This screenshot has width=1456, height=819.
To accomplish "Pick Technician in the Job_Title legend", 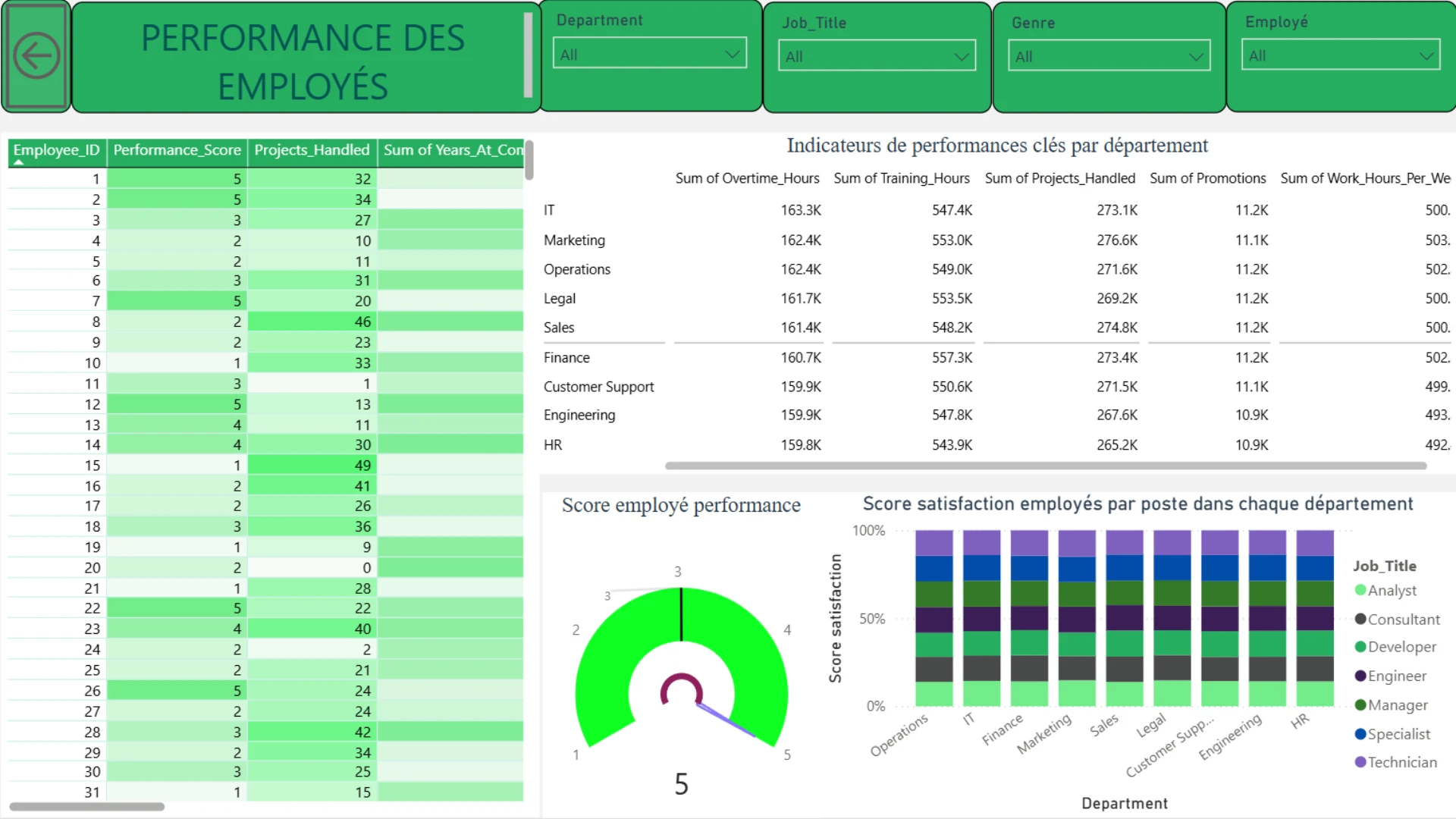I will 1395,762.
